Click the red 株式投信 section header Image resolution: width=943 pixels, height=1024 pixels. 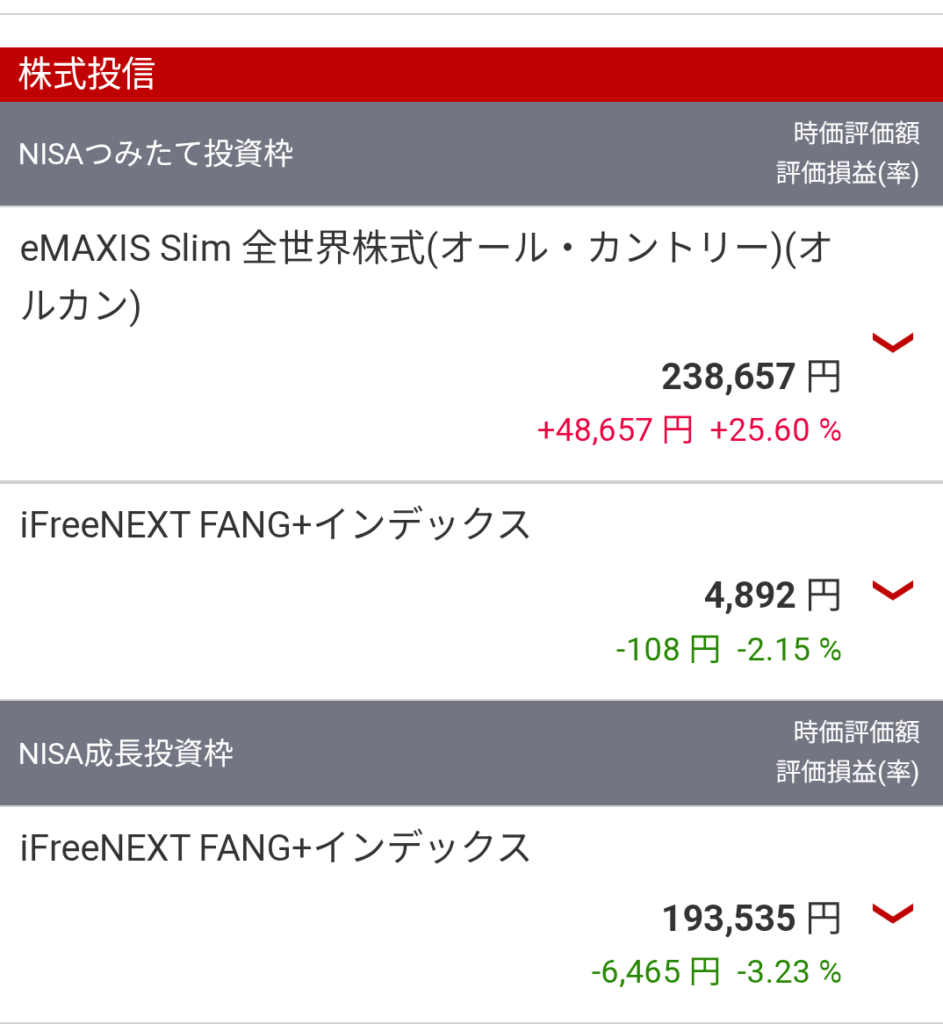86,75
